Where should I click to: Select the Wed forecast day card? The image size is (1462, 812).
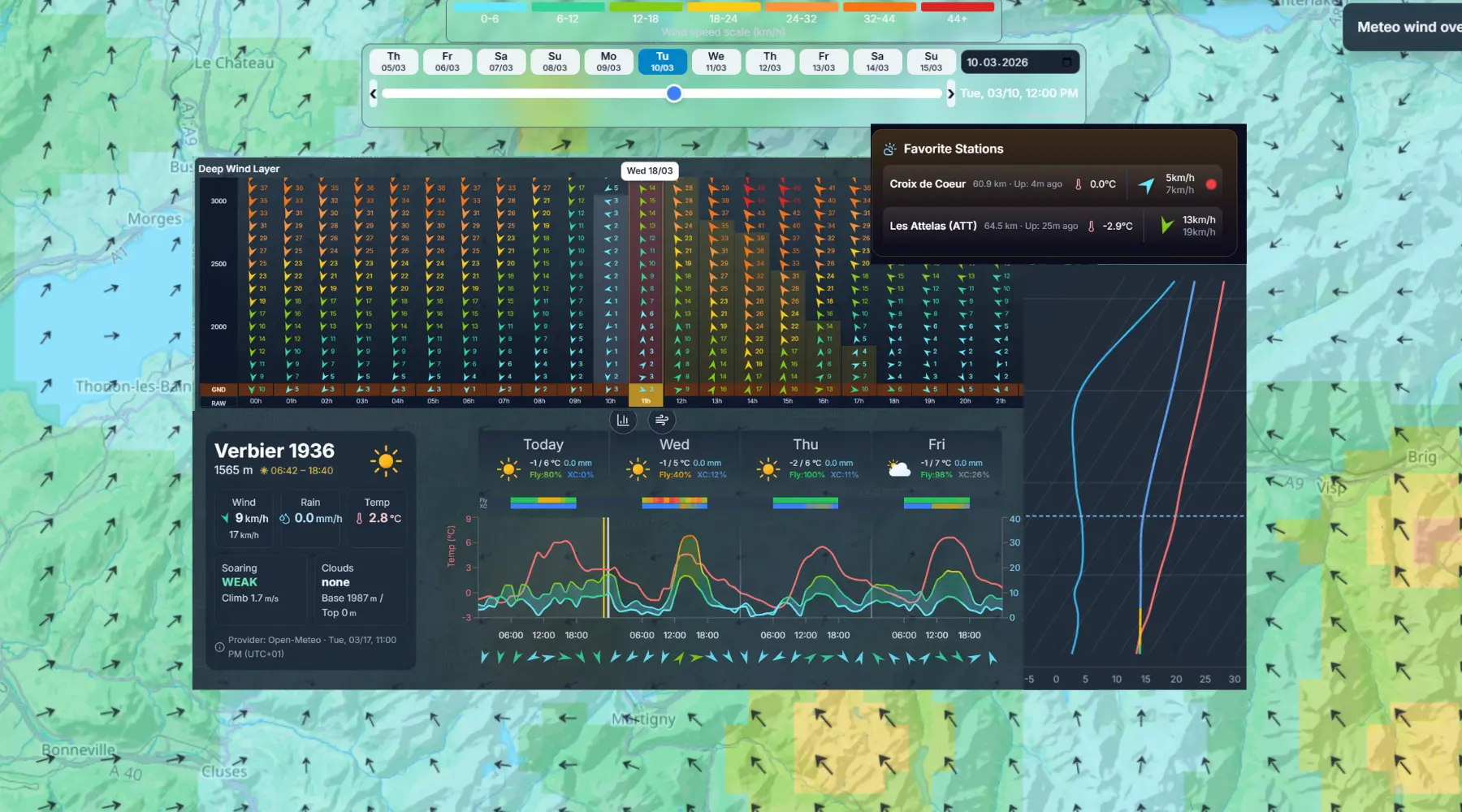click(674, 458)
